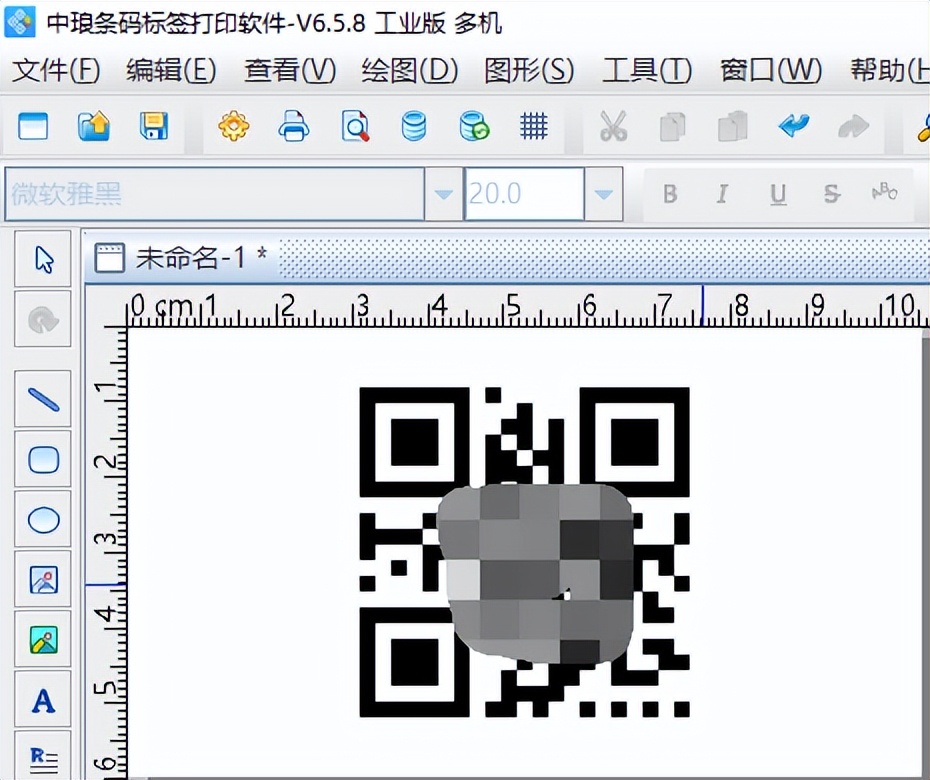930x780 pixels.
Task: Open print preview magnifier icon
Action: click(355, 126)
